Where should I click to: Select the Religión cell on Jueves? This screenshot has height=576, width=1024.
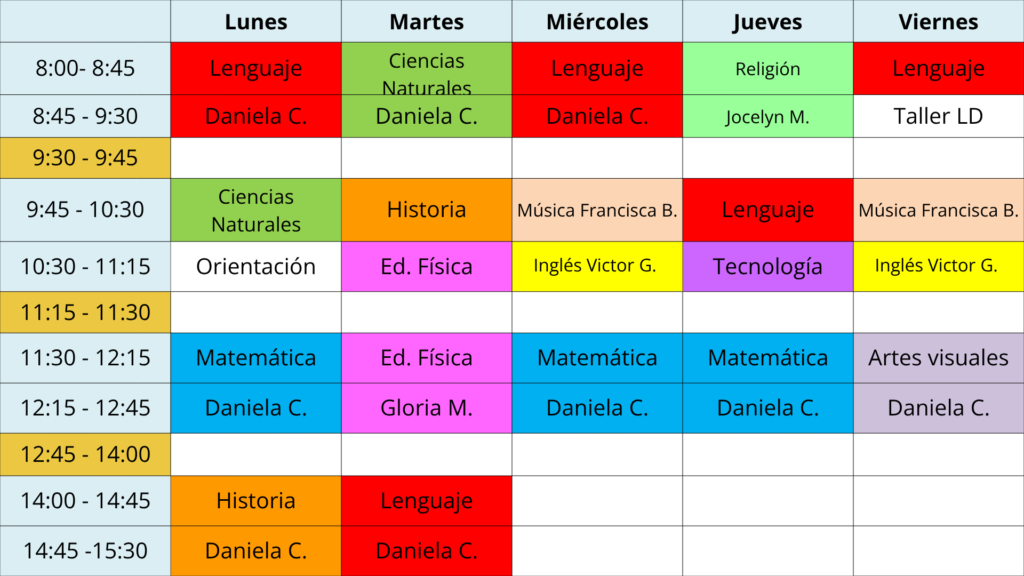coord(768,69)
